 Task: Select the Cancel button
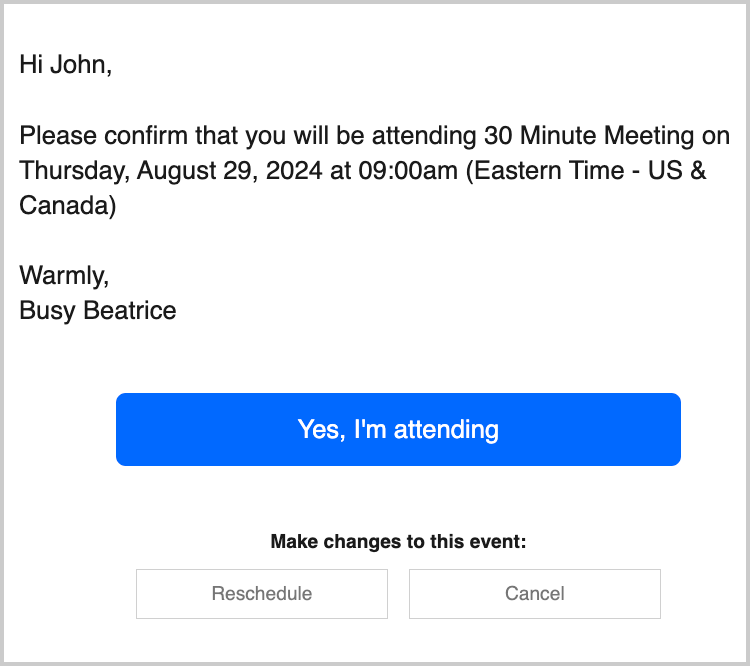[534, 594]
